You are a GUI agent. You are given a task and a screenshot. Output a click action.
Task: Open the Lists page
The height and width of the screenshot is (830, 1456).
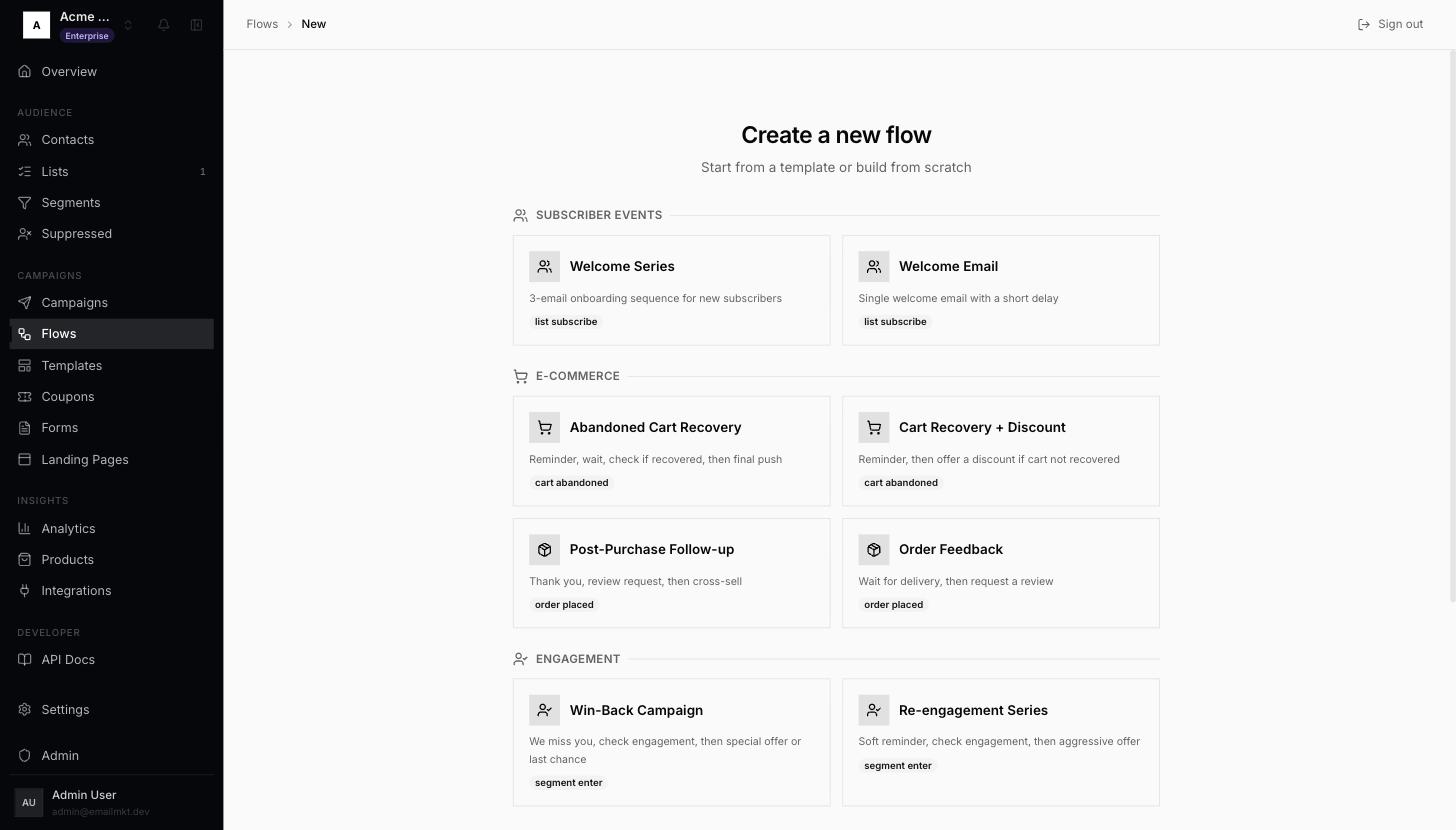112,172
